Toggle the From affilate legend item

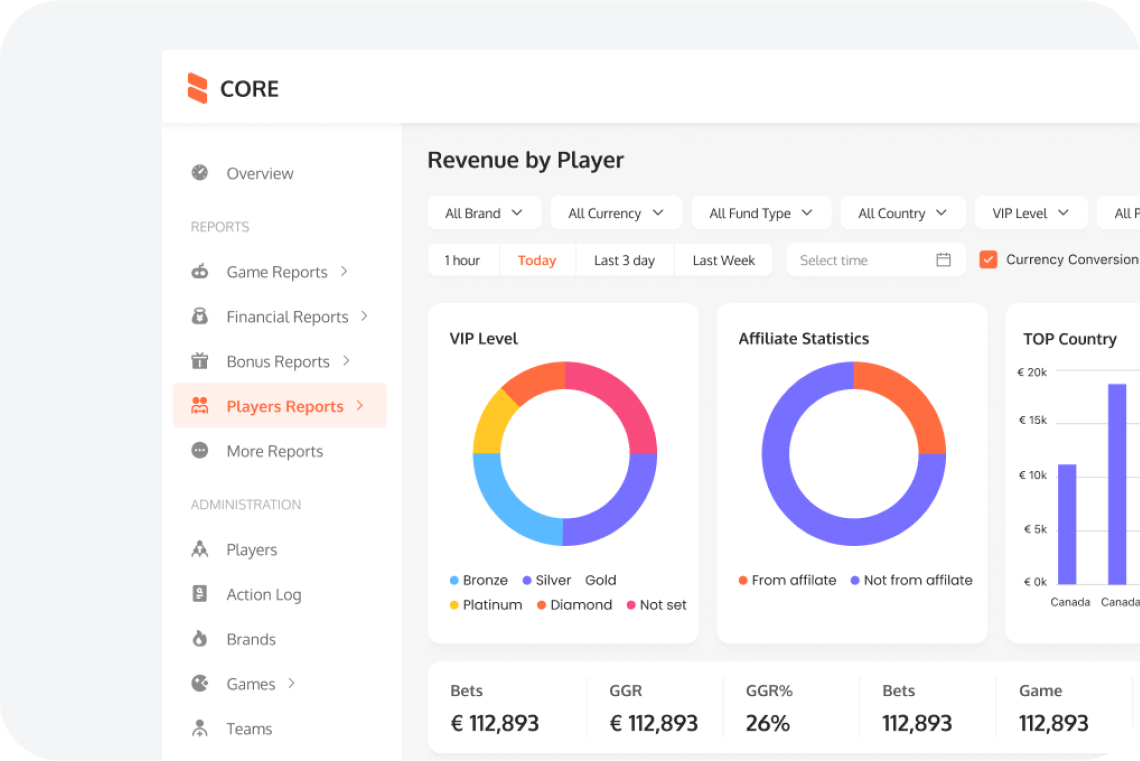pyautogui.click(x=786, y=580)
